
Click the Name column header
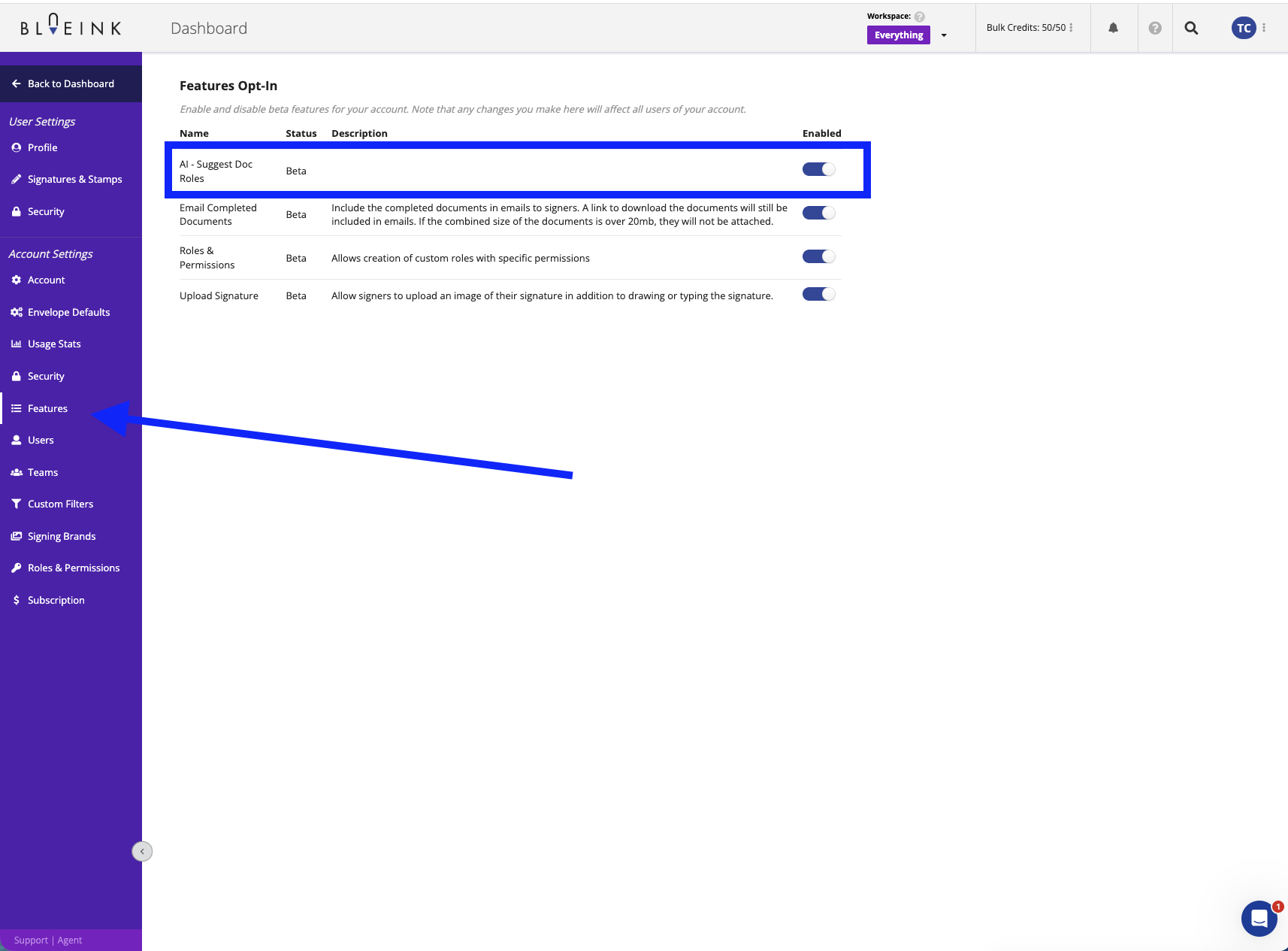point(194,133)
